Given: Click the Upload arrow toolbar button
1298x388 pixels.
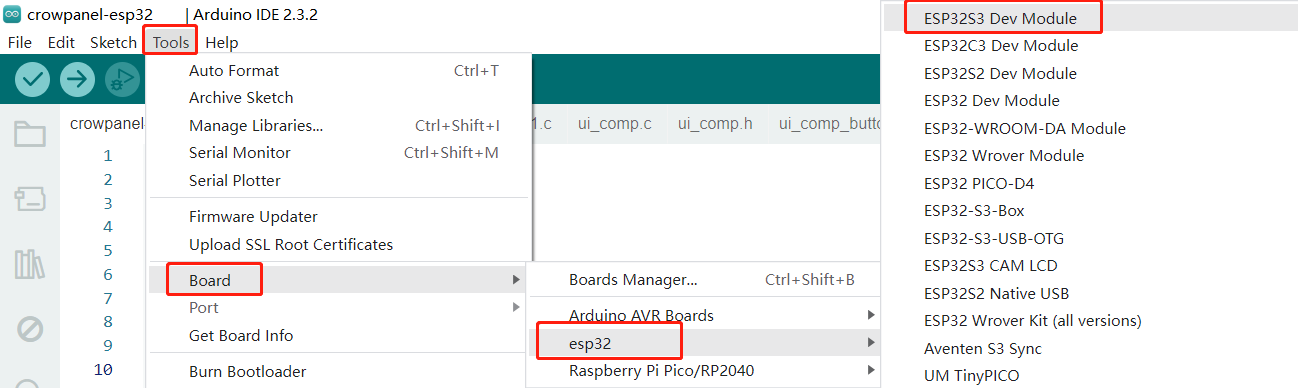Looking at the screenshot, I should tap(77, 79).
